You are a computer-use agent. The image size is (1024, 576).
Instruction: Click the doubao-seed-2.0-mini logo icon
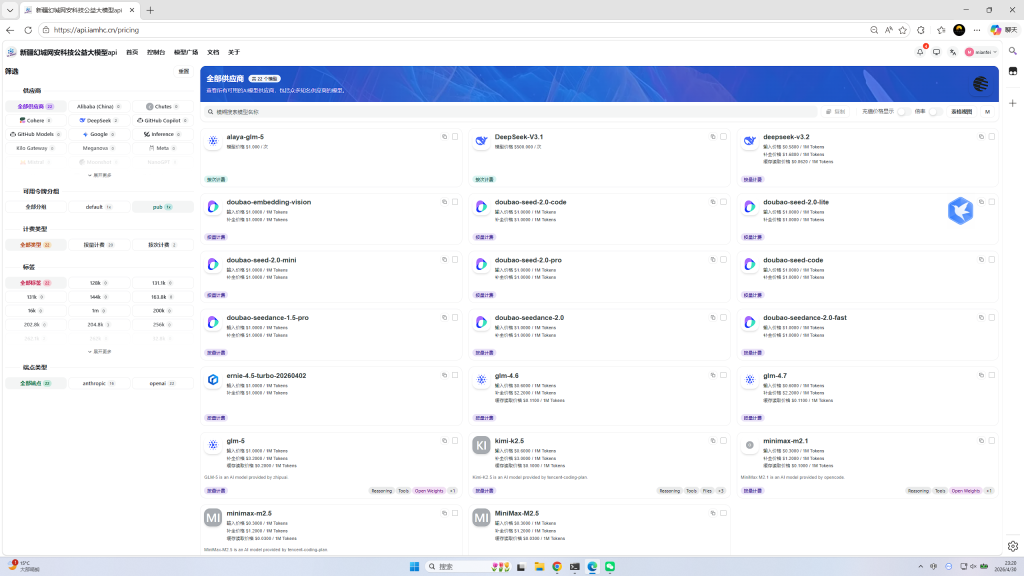coord(213,264)
